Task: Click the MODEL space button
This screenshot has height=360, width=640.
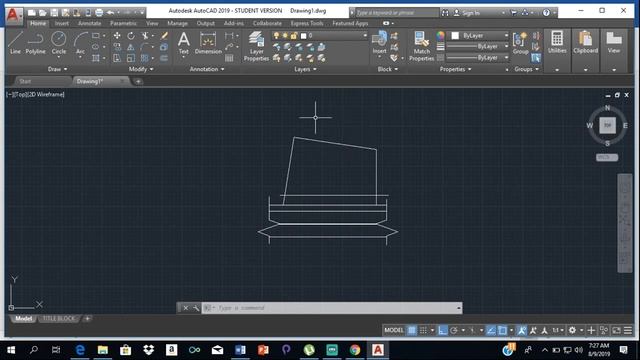Action: click(x=394, y=330)
